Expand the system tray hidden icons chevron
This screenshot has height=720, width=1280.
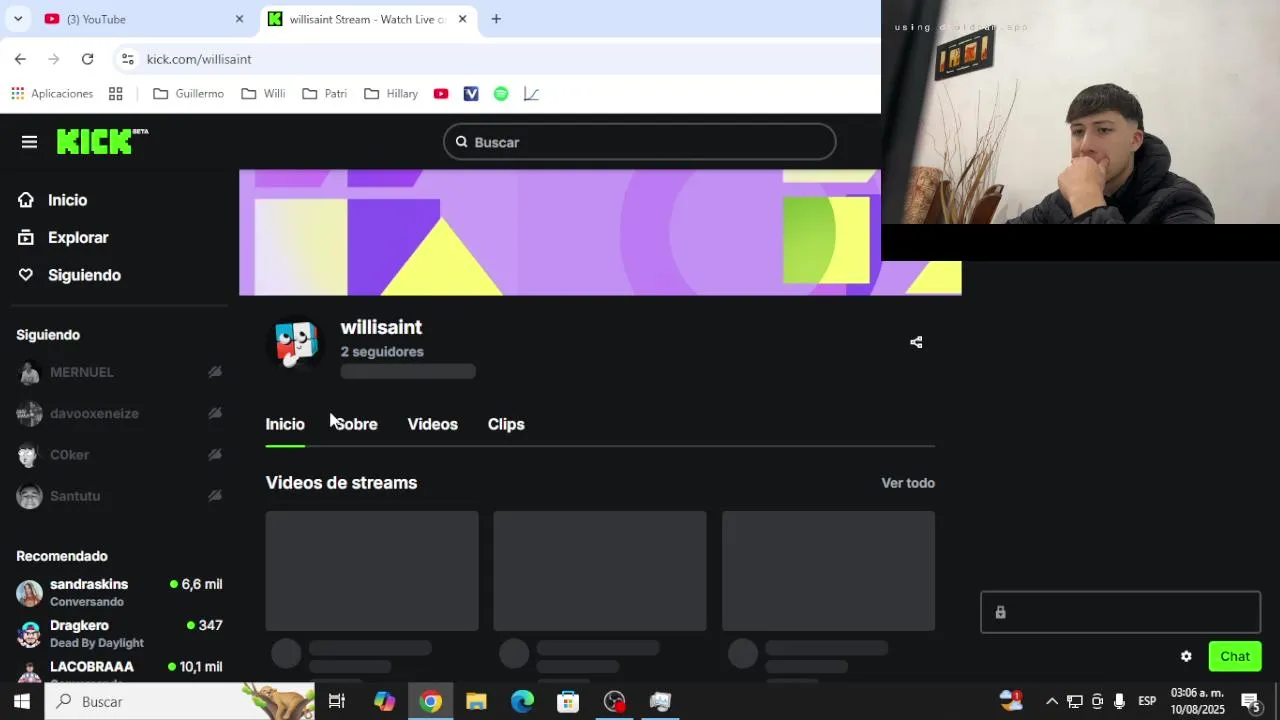[x=1052, y=702]
